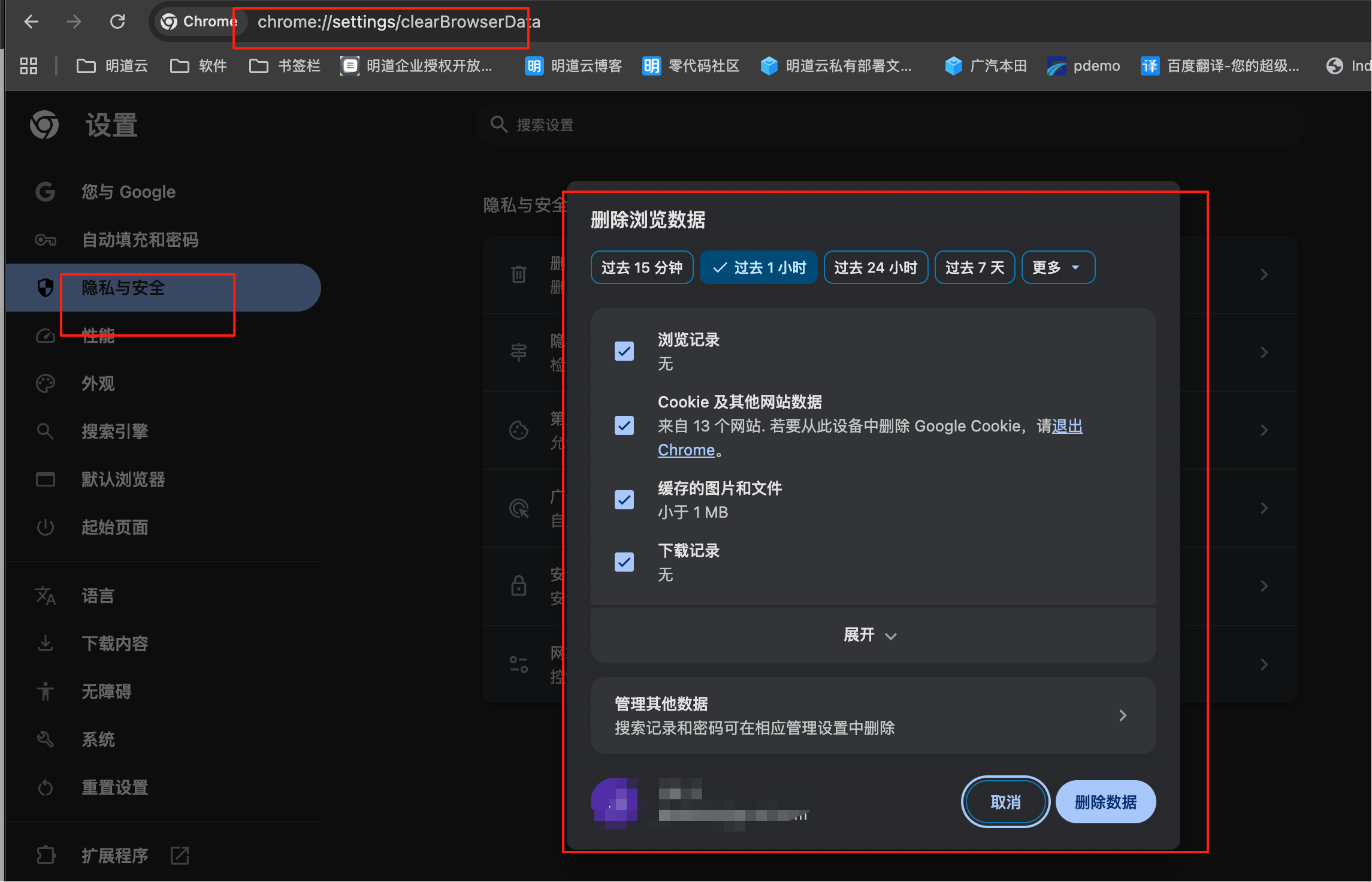Image resolution: width=1372 pixels, height=882 pixels.
Task: Click the back navigation arrow
Action: click(x=31, y=22)
